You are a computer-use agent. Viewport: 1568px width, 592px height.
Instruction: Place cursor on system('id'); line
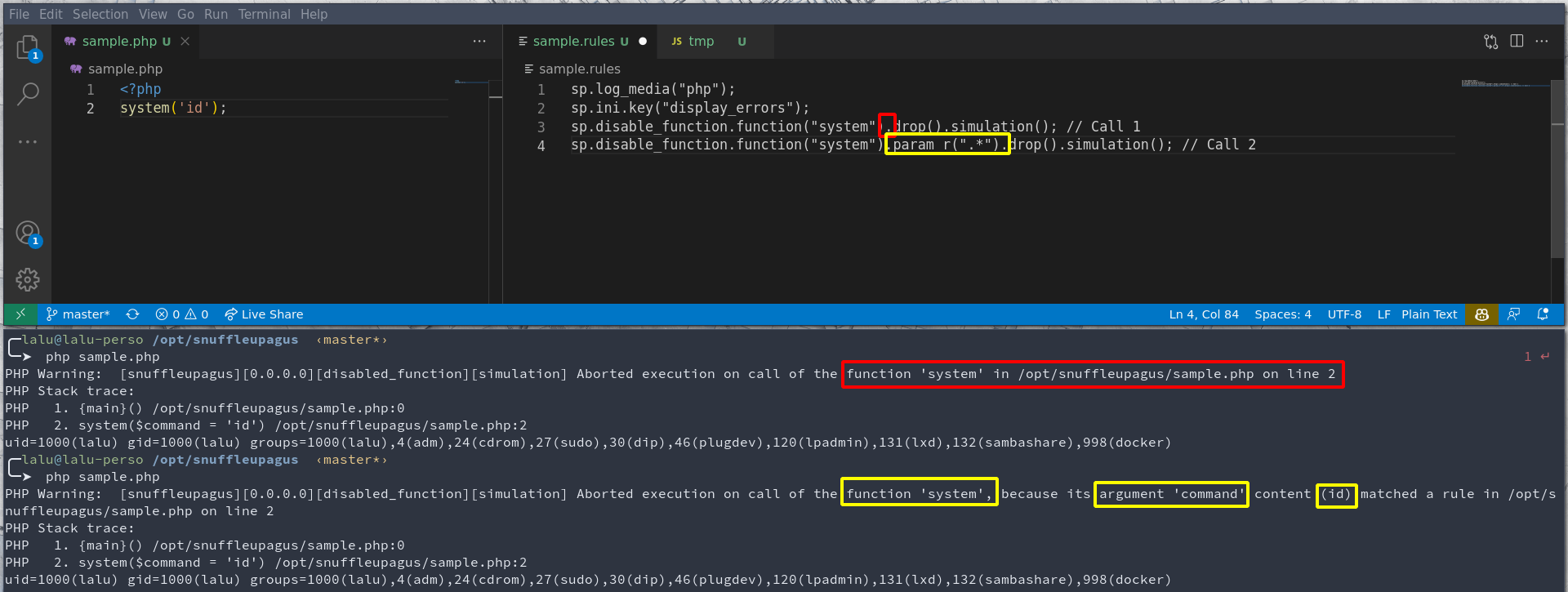173,108
